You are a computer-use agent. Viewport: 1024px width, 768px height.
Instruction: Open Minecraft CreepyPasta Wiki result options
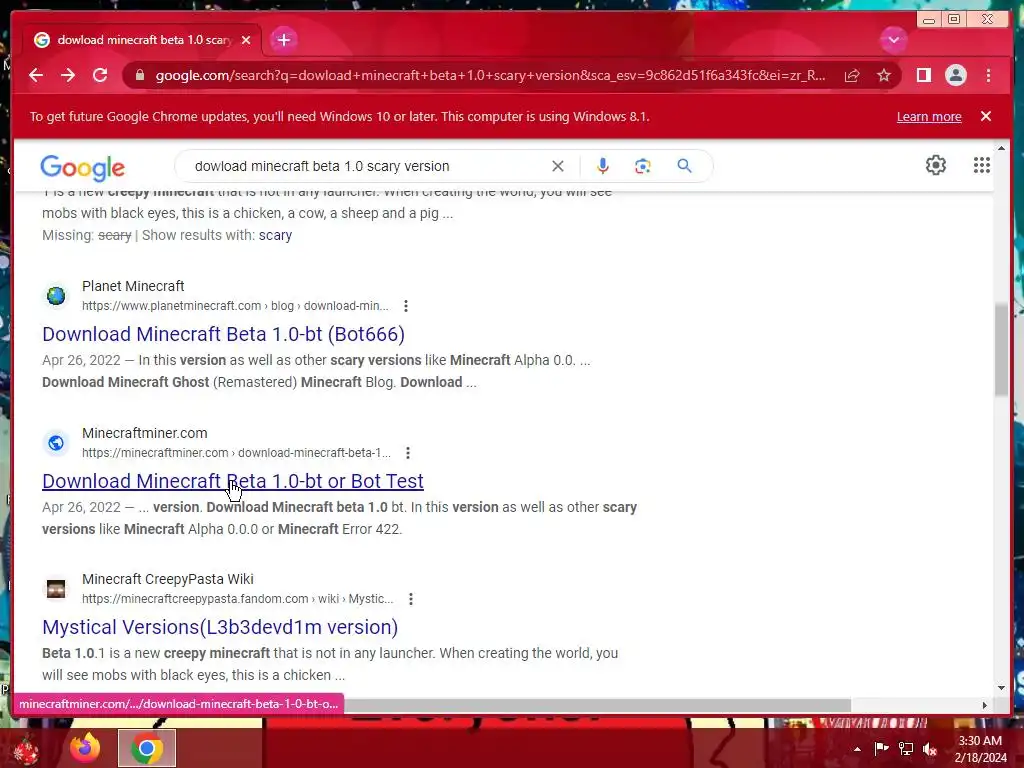point(410,599)
